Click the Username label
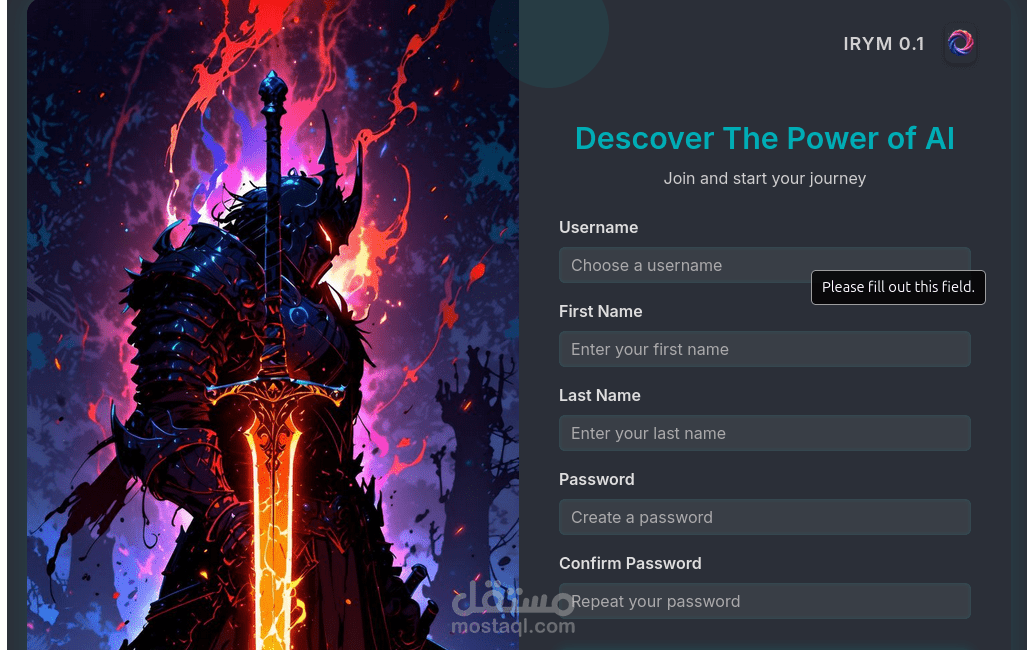The image size is (1027, 650). pos(598,227)
